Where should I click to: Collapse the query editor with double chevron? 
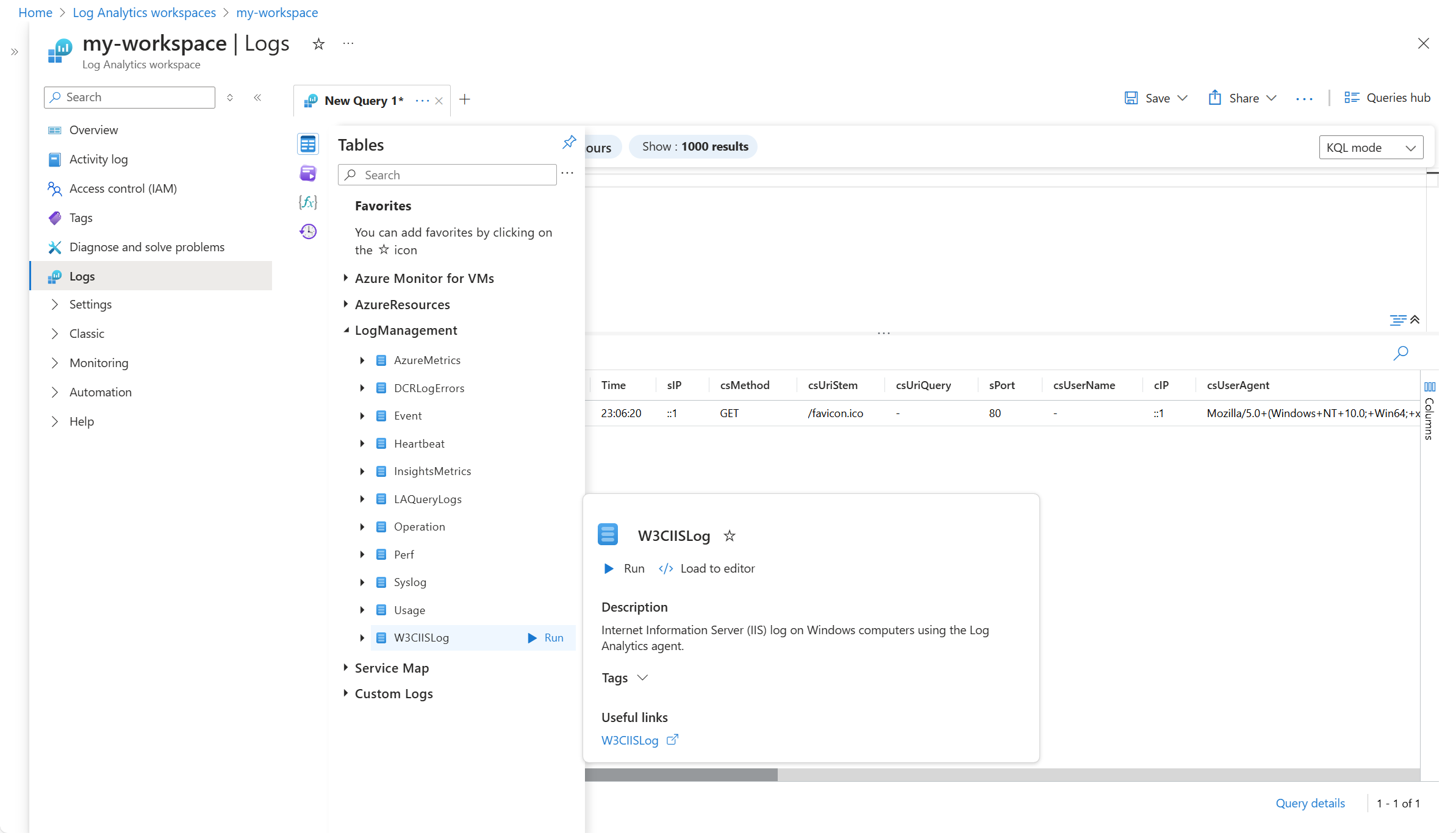pos(1415,320)
